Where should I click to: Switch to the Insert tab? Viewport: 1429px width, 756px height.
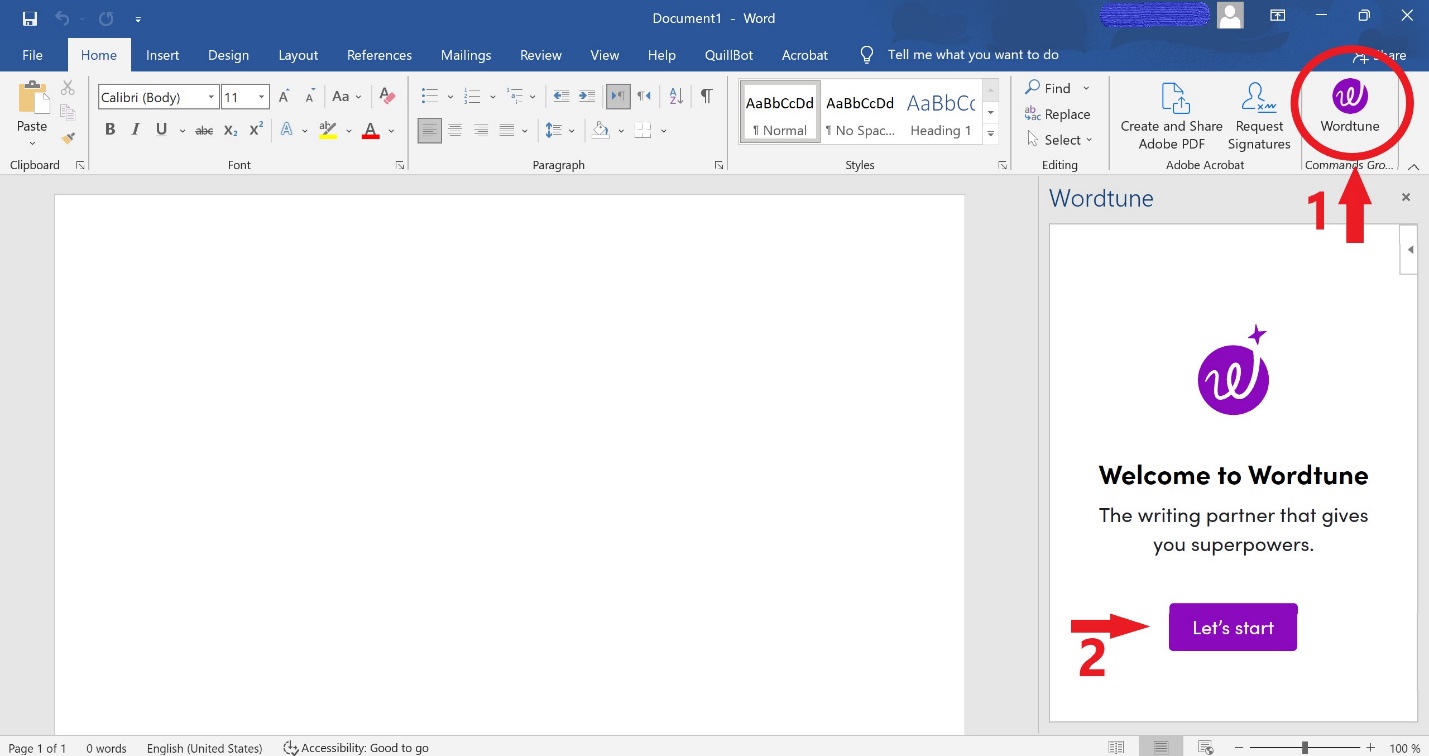point(162,55)
